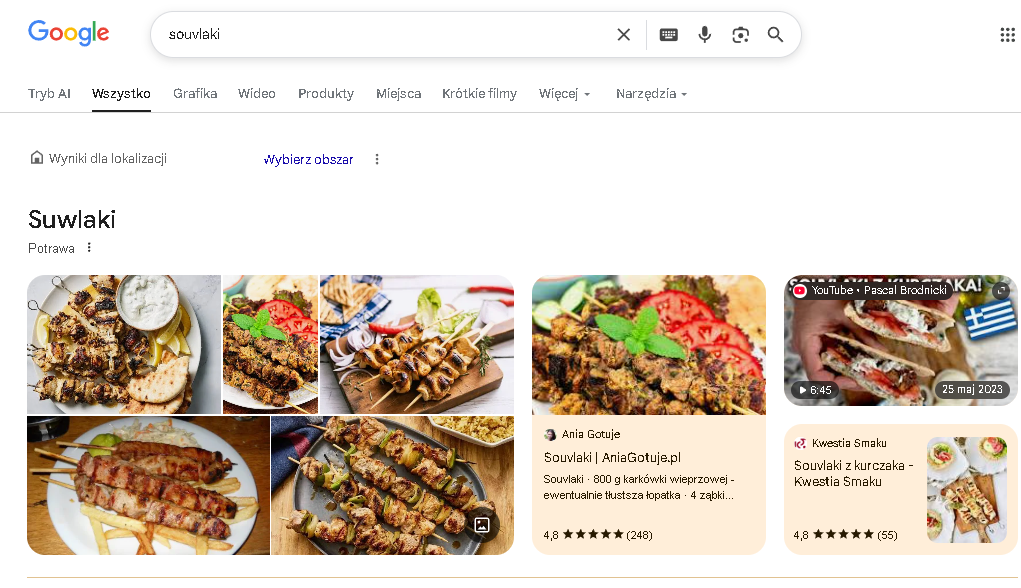The height and width of the screenshot is (588, 1021).
Task: Open the Google apps grid menu
Action: tap(1007, 35)
